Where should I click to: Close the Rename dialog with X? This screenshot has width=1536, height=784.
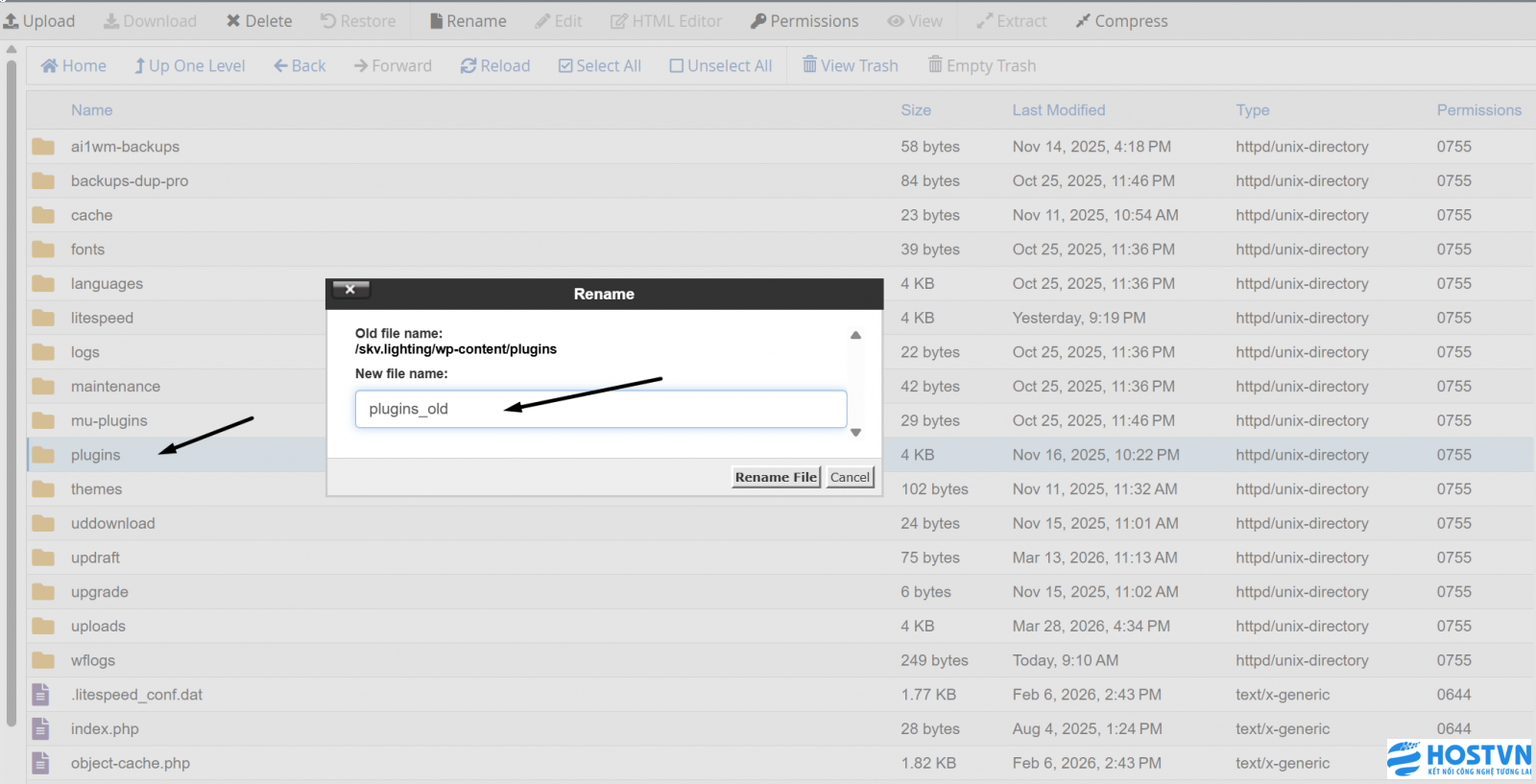pos(350,289)
